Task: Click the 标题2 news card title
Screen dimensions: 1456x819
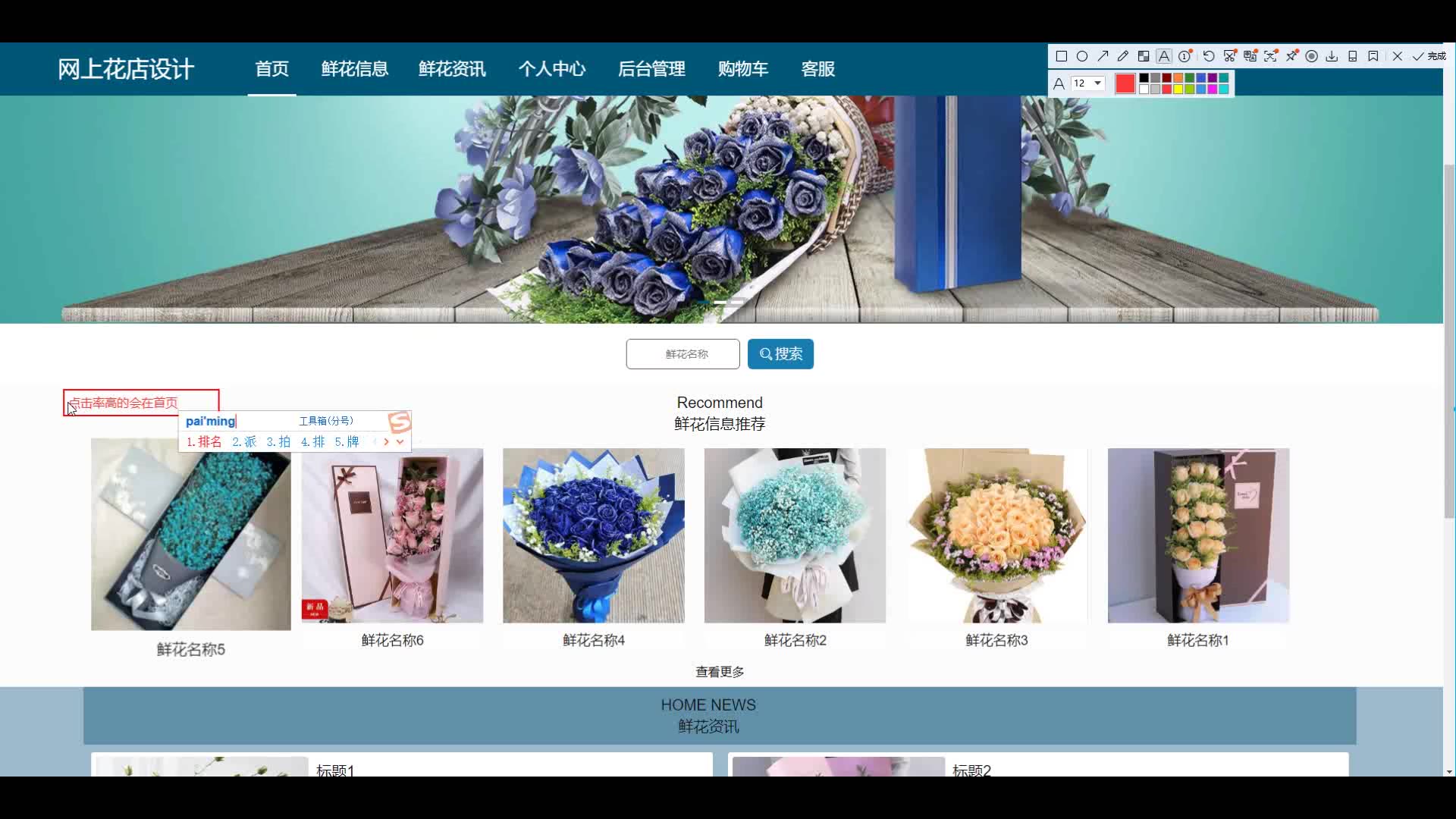Action: pos(971,770)
